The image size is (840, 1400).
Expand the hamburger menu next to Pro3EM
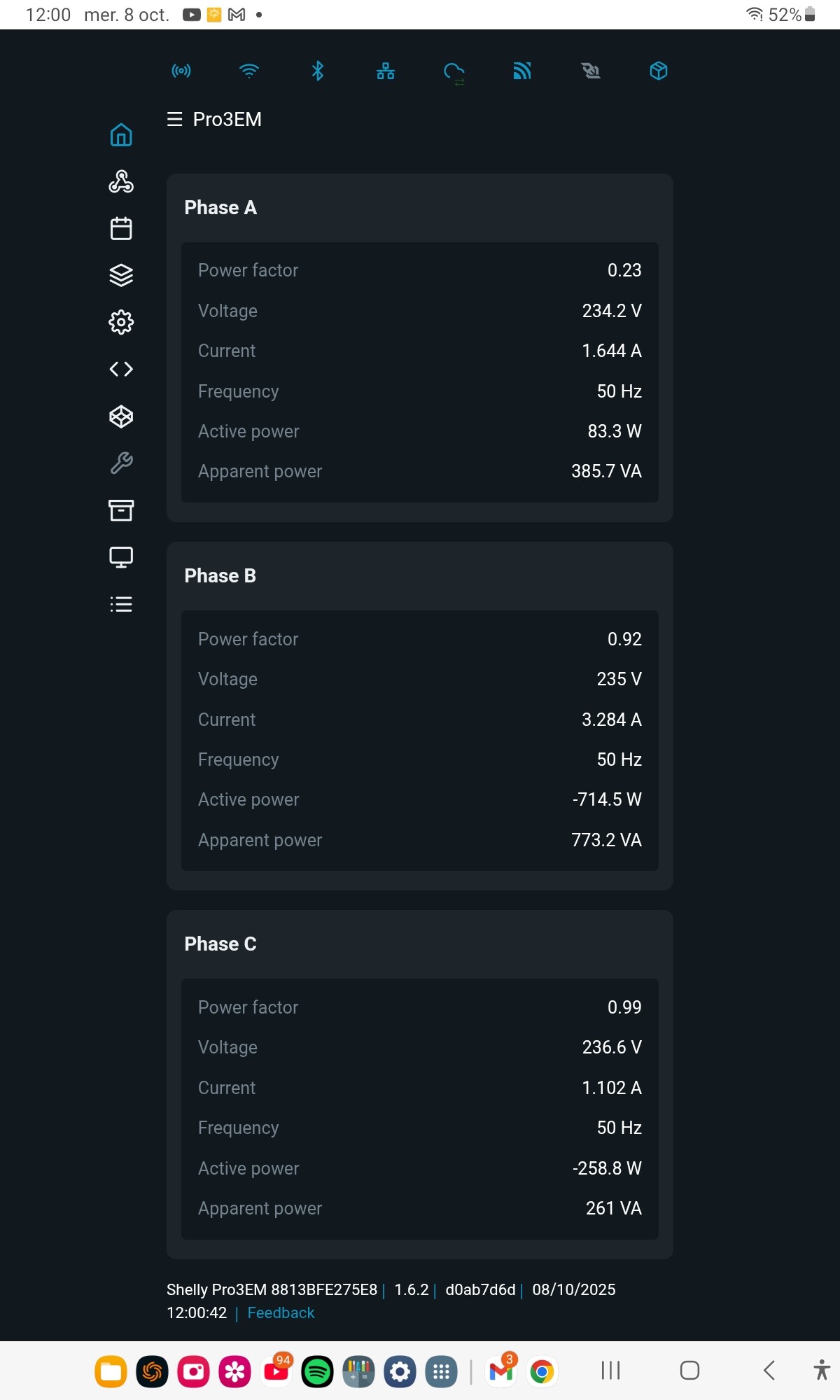coord(174,120)
